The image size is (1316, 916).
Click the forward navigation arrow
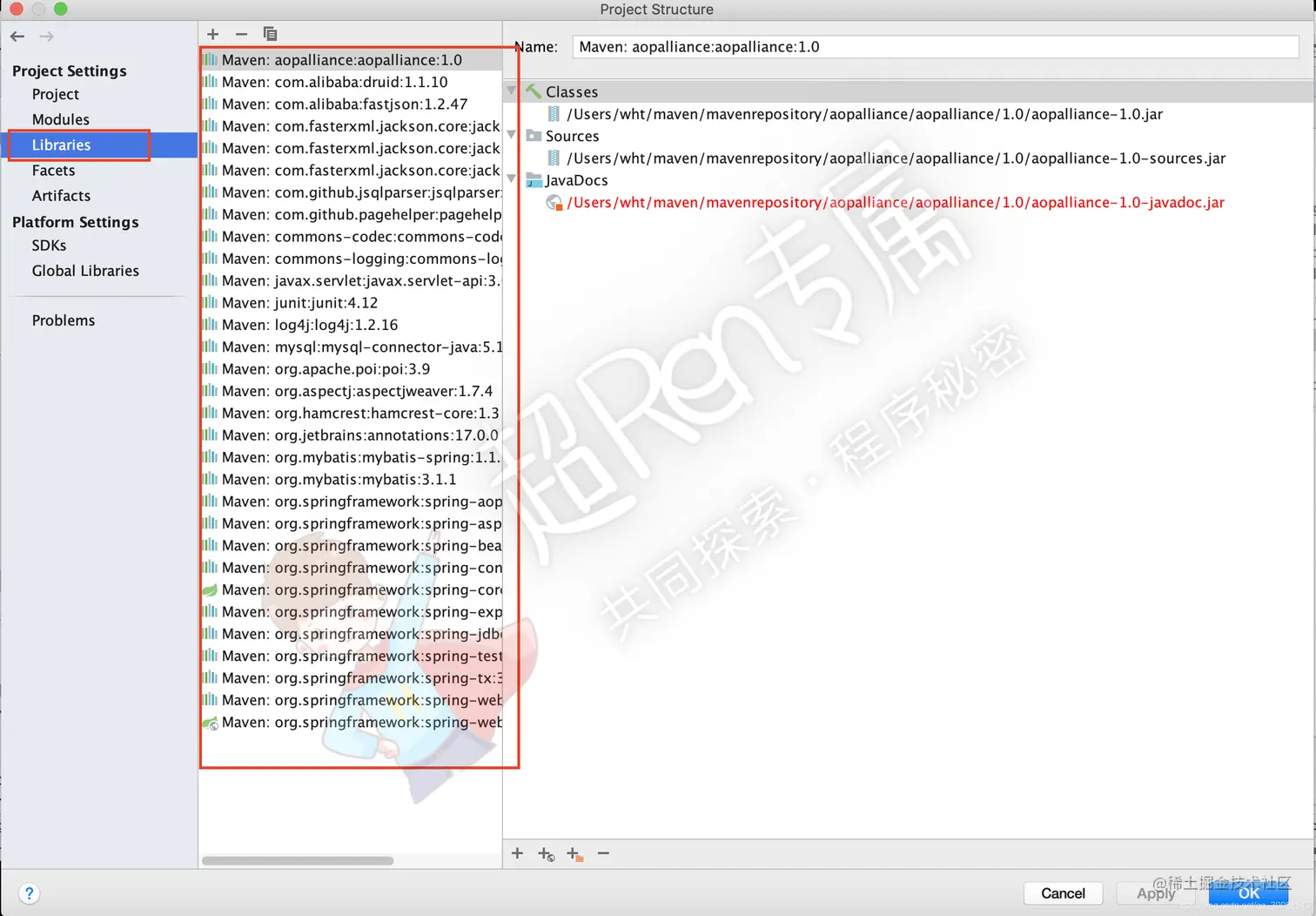47,37
